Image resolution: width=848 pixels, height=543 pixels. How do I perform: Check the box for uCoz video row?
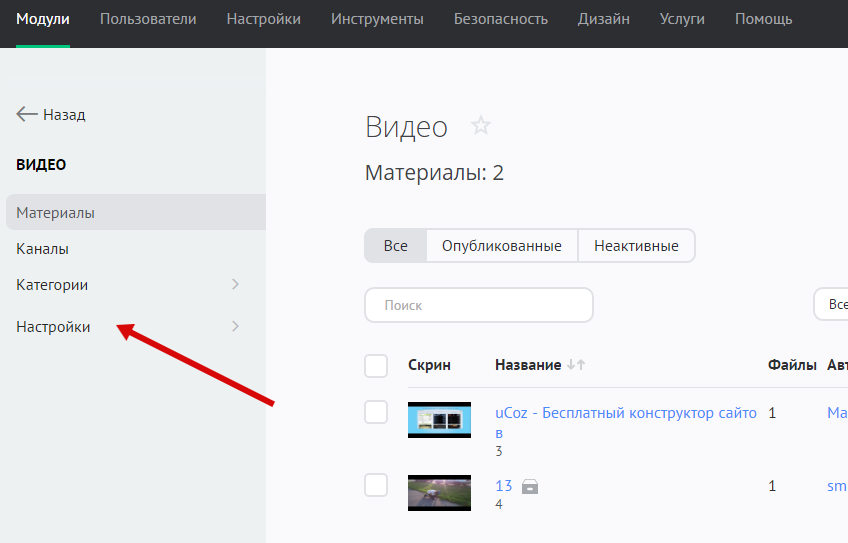pyautogui.click(x=376, y=411)
